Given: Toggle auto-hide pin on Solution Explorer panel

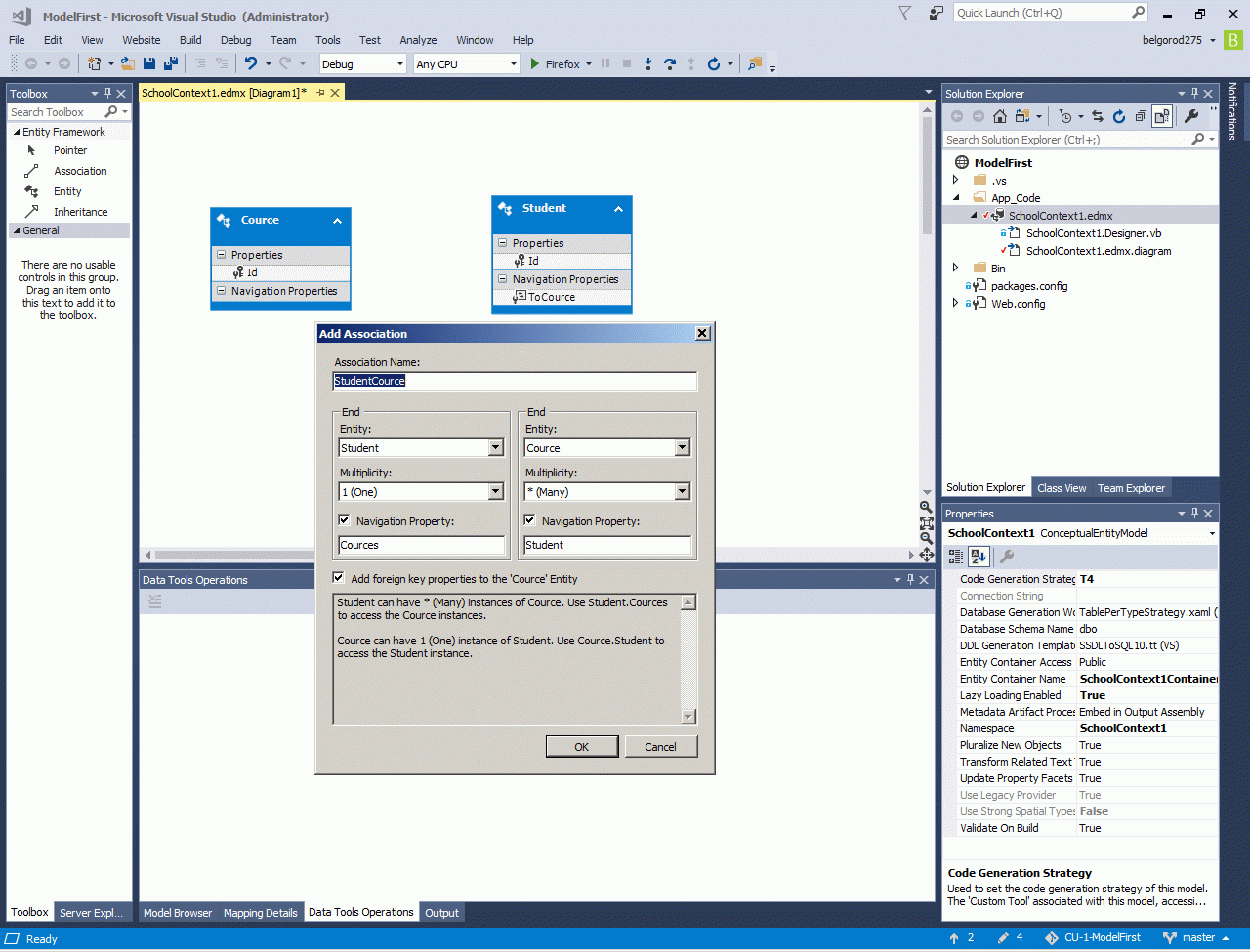Looking at the screenshot, I should [x=1194, y=94].
